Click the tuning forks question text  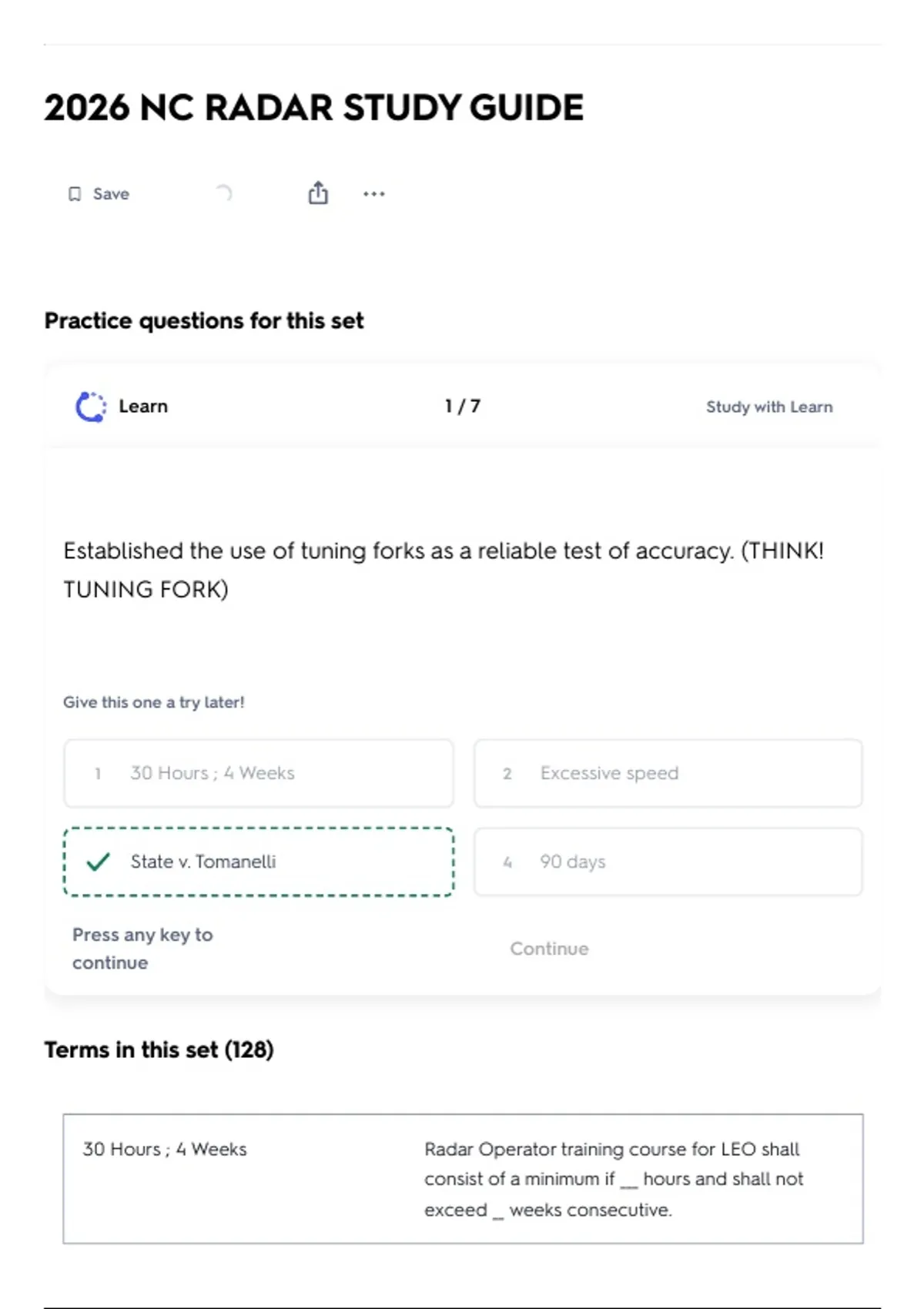tap(444, 570)
